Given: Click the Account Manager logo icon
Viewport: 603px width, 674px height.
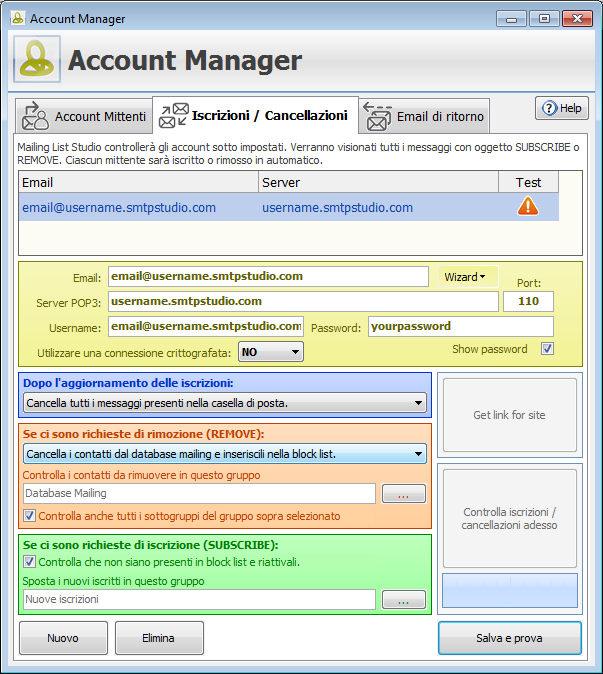Looking at the screenshot, I should point(37,60).
